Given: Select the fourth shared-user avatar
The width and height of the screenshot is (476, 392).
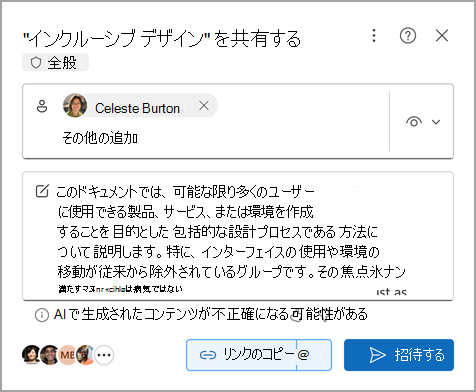Looking at the screenshot, I should pyautogui.click(x=85, y=355).
